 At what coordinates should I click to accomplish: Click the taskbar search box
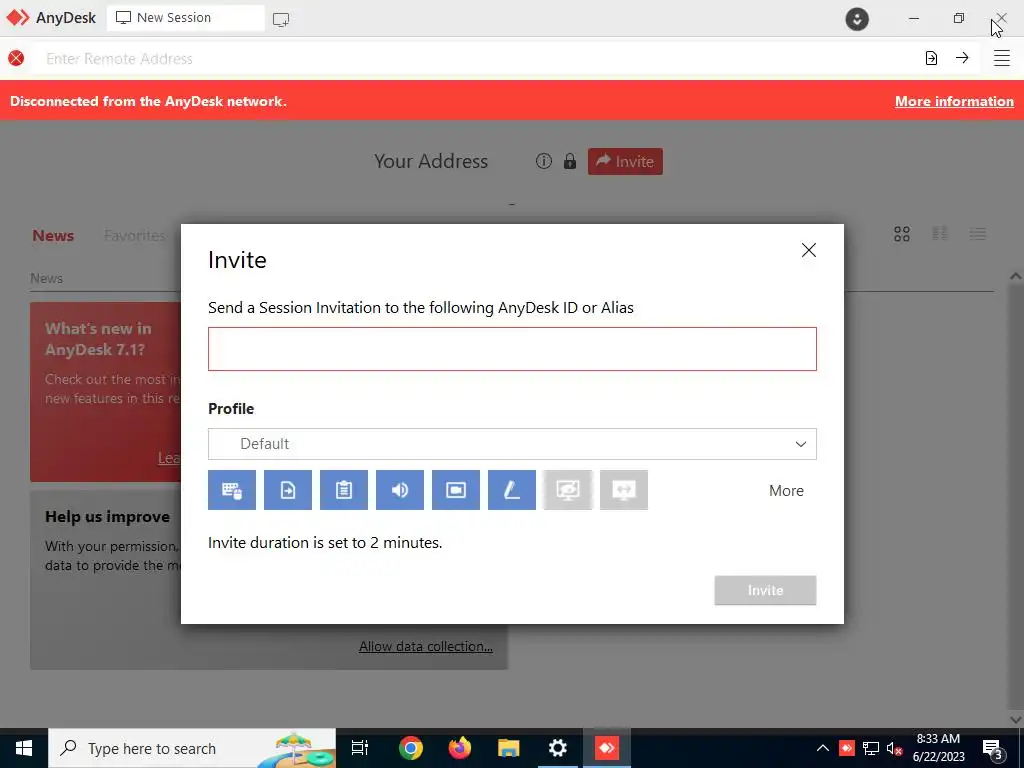tap(192, 748)
